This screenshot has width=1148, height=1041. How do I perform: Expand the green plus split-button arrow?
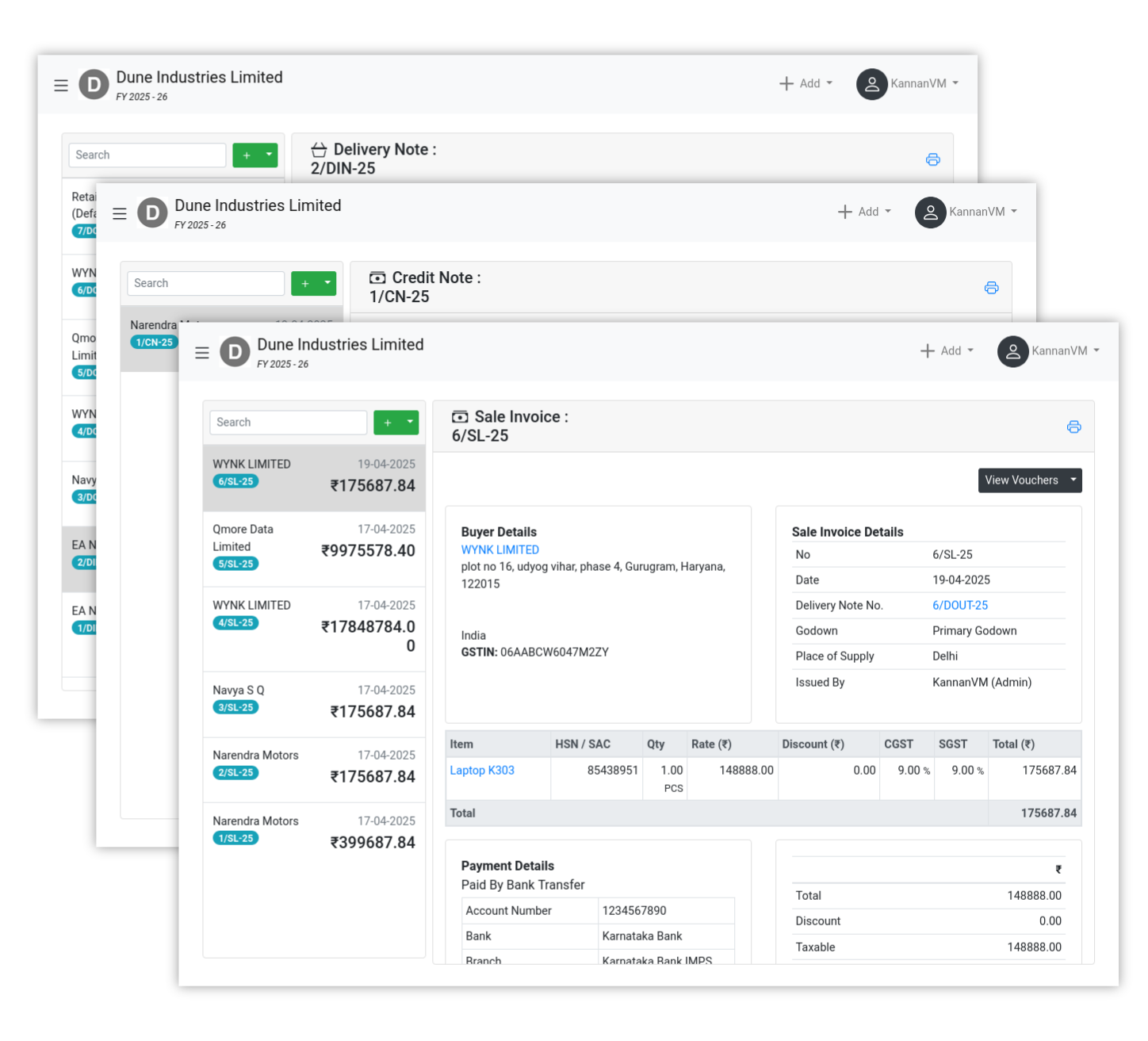tap(410, 422)
